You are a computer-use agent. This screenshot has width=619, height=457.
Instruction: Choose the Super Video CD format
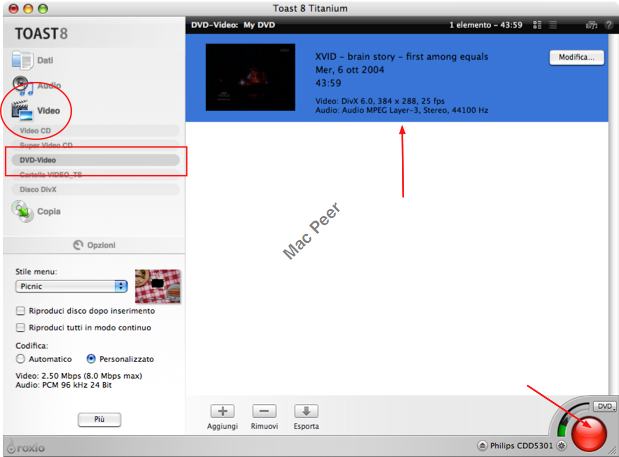click(x=95, y=145)
